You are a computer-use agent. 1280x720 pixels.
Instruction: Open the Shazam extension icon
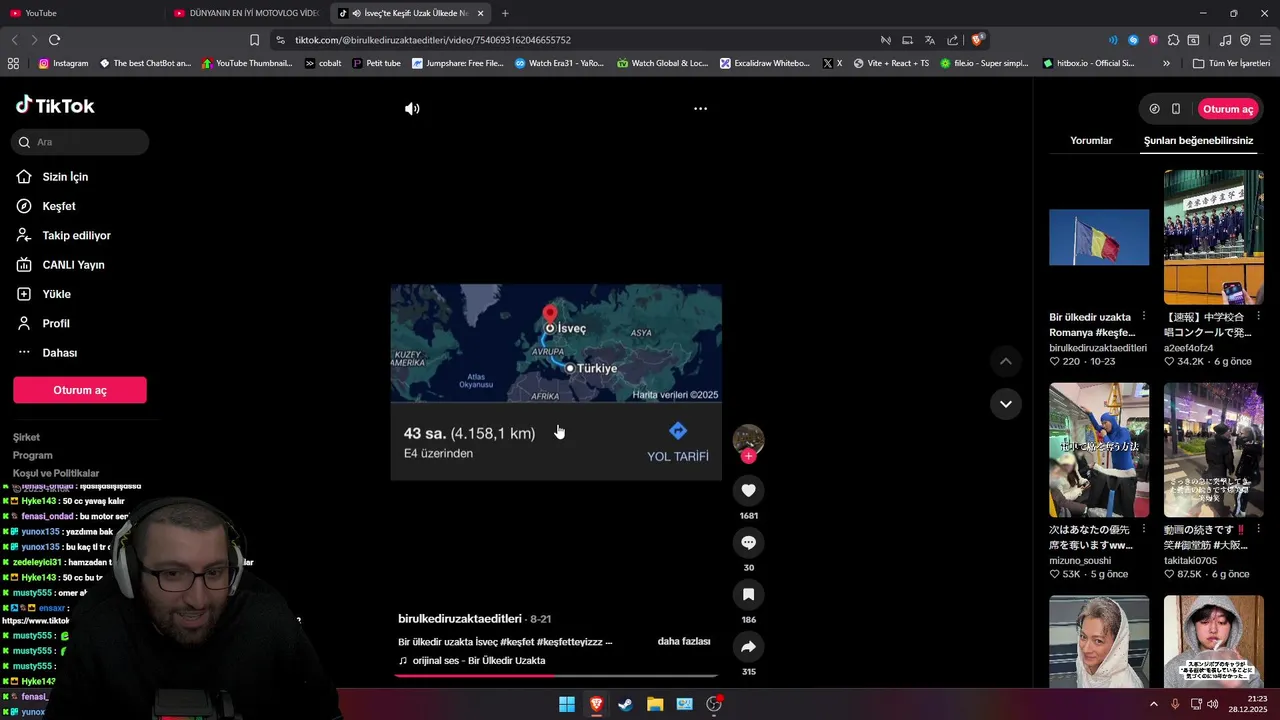pos(1133,40)
